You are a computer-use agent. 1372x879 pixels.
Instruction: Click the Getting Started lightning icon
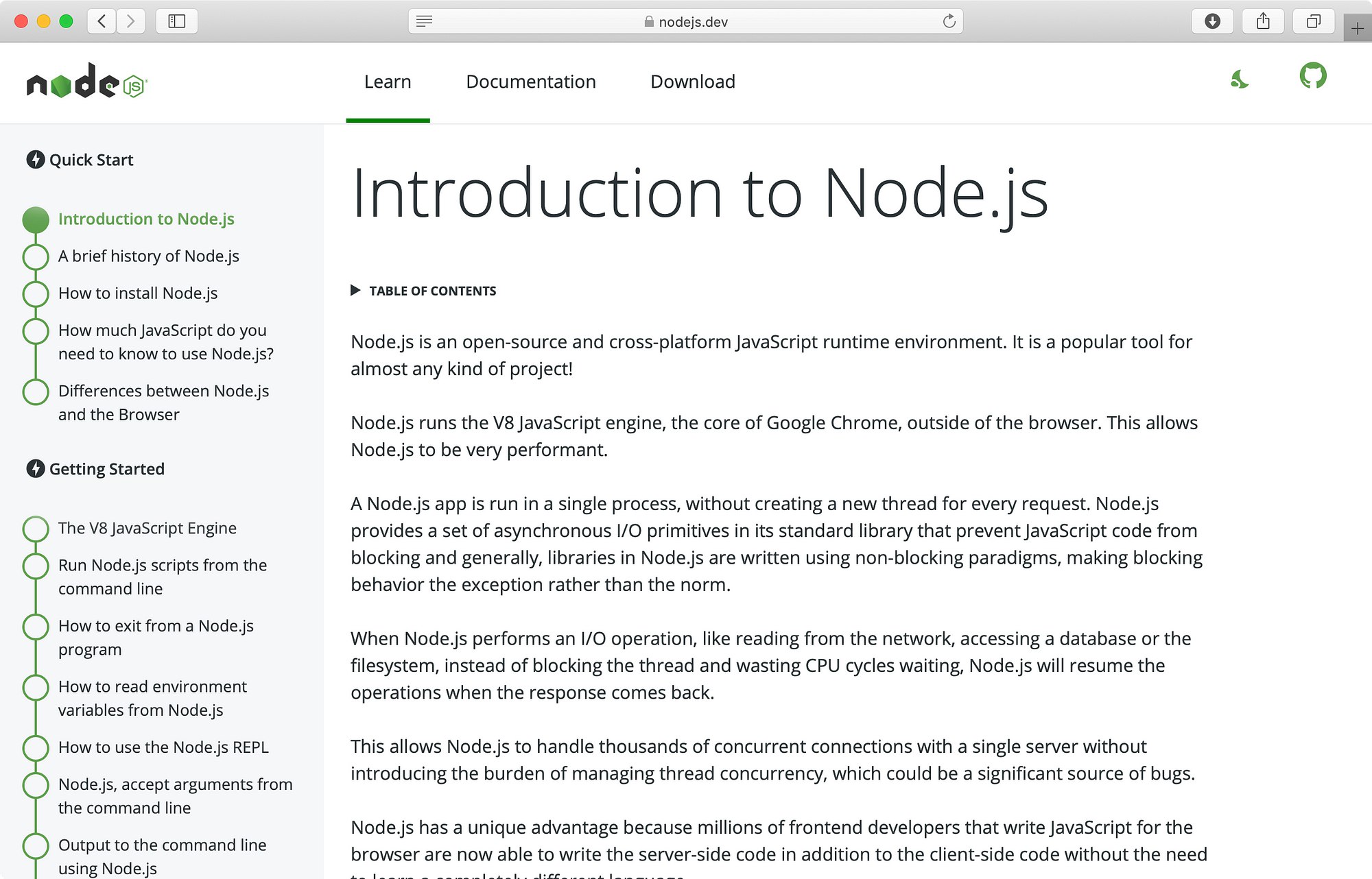(x=36, y=469)
